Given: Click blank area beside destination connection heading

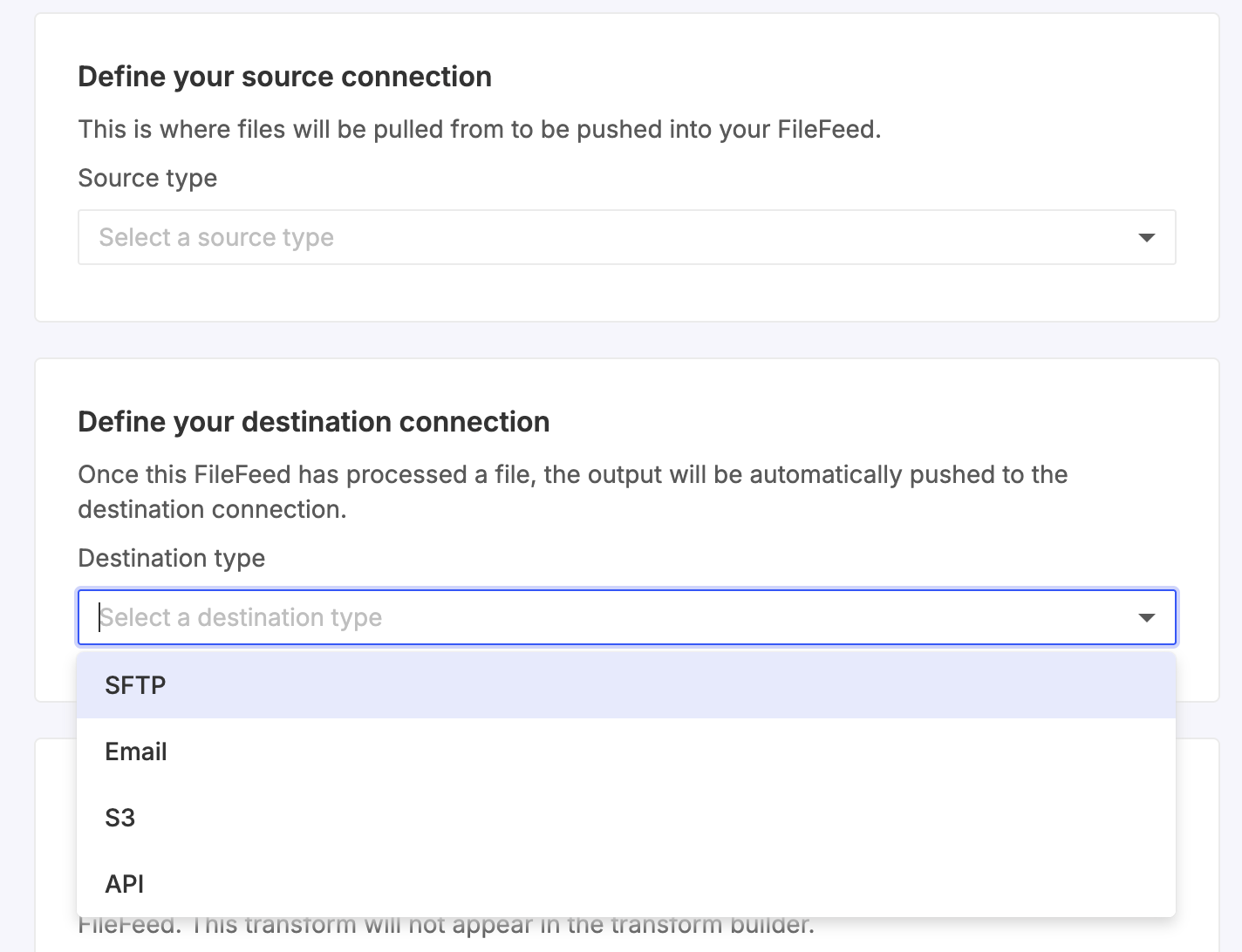Looking at the screenshot, I should [872, 422].
